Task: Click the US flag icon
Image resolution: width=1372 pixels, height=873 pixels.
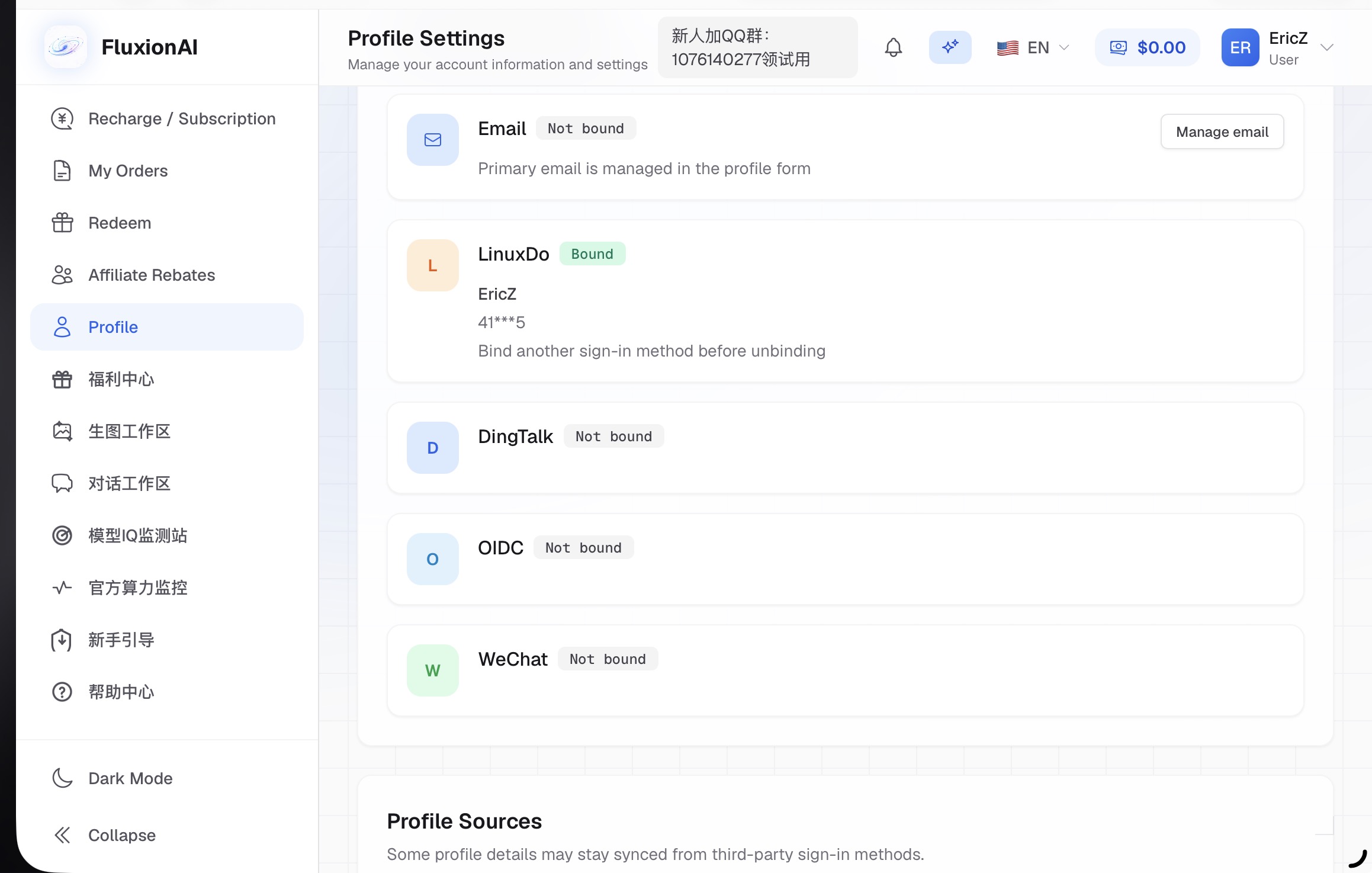Action: click(1008, 47)
